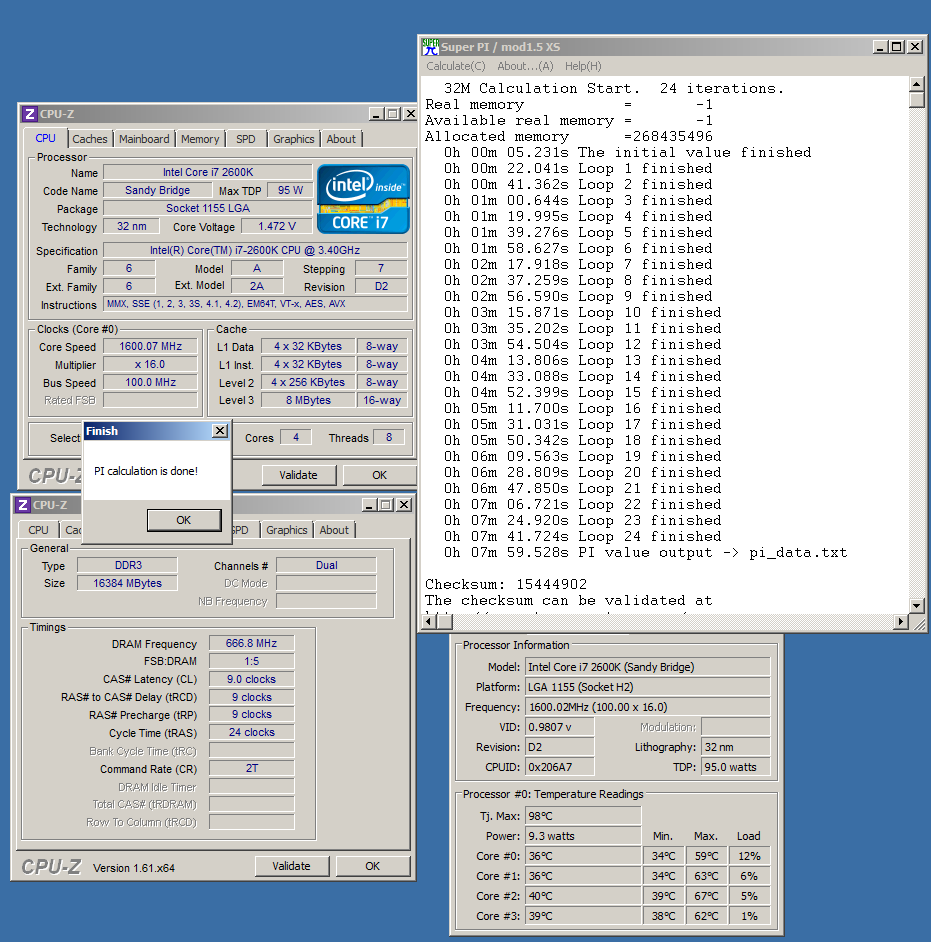
Task: Click the Specification field 'Intel(R) Core(TM) i7-2600K CPU @ 3.40GHz'
Action: (x=255, y=251)
